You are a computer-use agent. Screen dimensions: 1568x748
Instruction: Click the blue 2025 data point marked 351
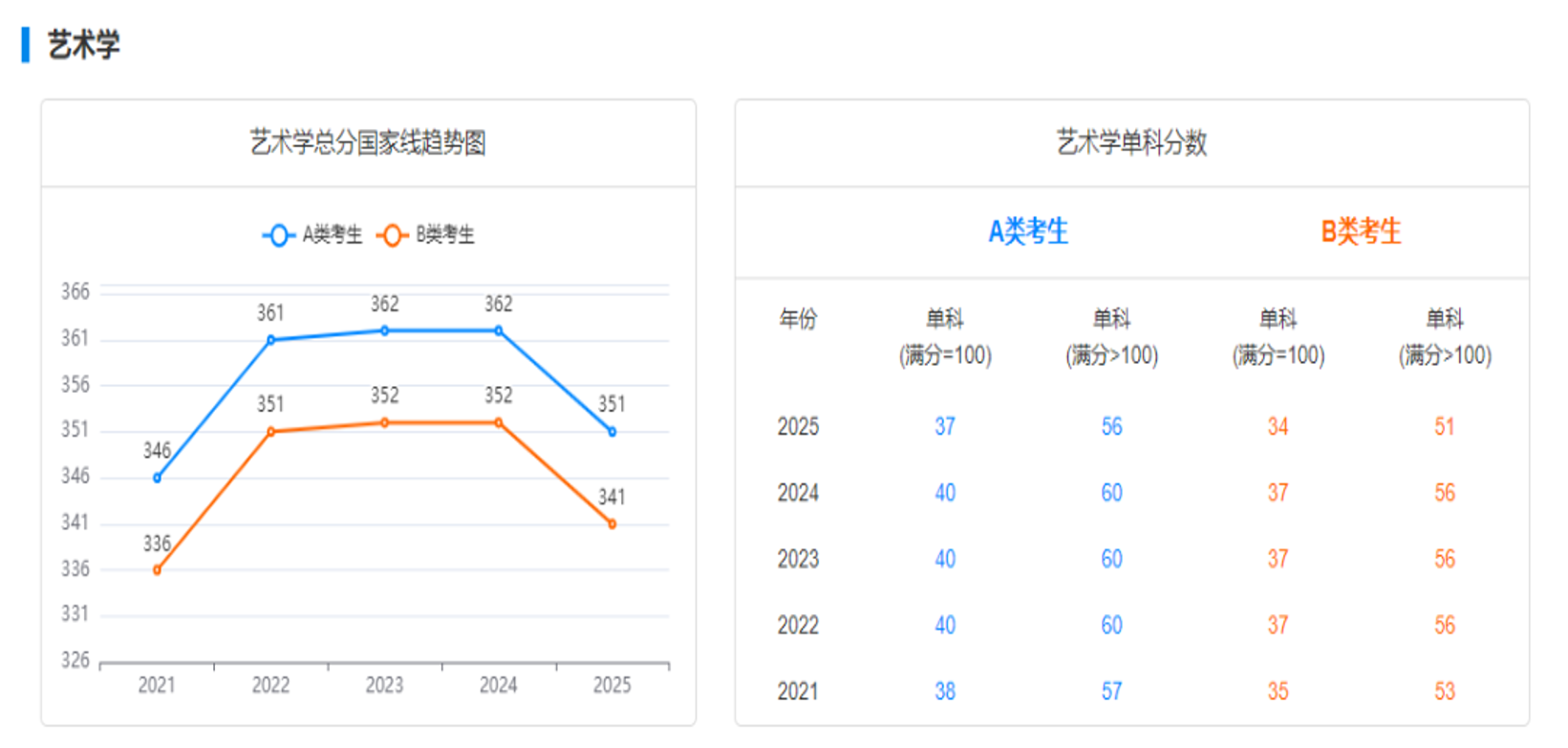(x=612, y=432)
